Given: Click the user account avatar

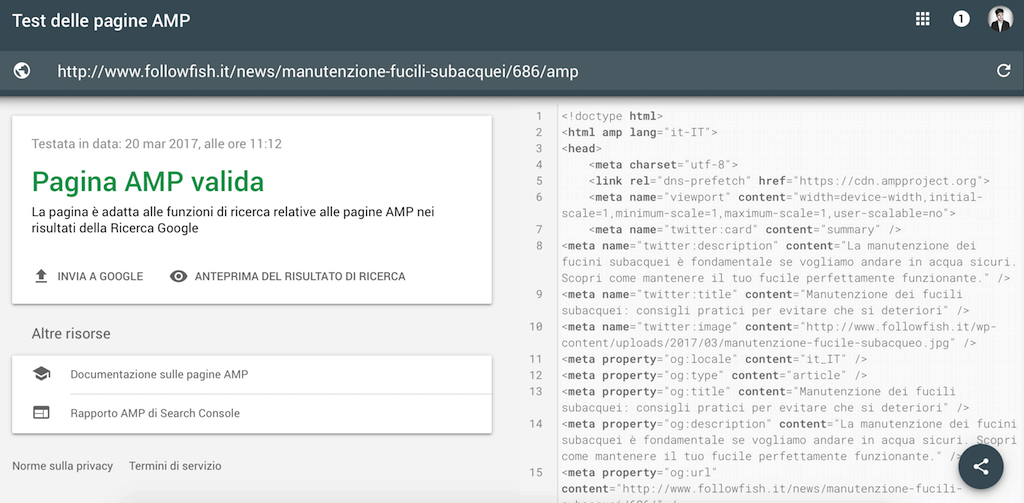Looking at the screenshot, I should click(999, 19).
